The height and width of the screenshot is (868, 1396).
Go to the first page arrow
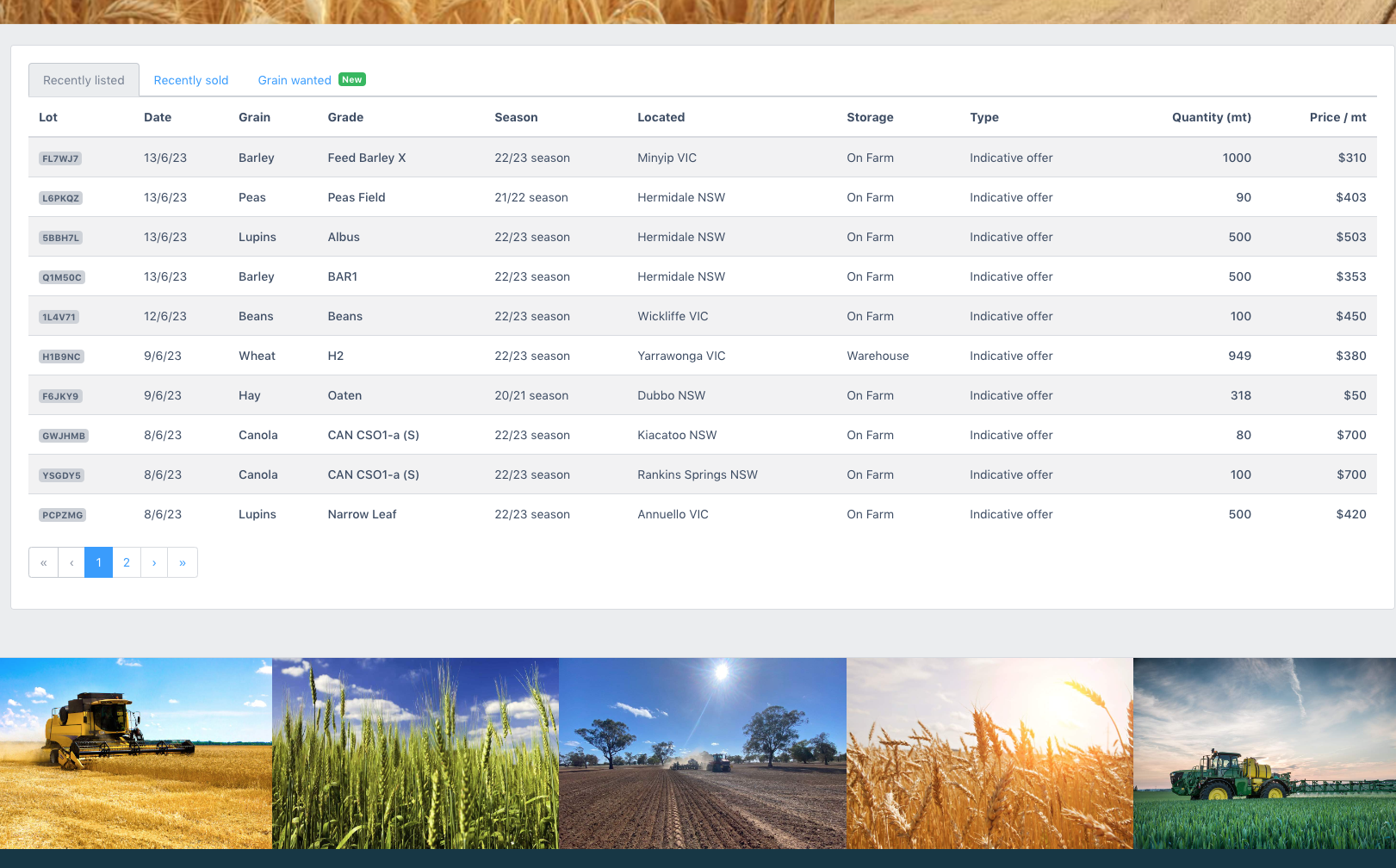43,562
